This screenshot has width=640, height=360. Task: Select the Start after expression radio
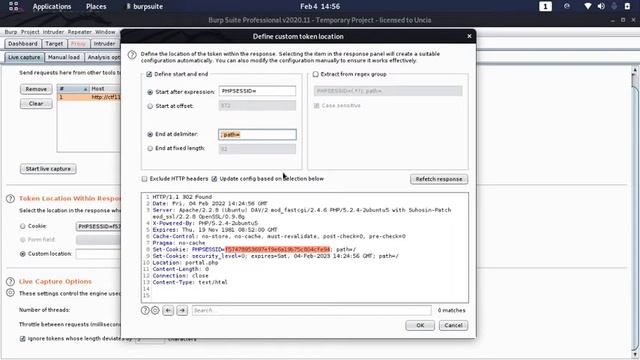pyautogui.click(x=150, y=92)
